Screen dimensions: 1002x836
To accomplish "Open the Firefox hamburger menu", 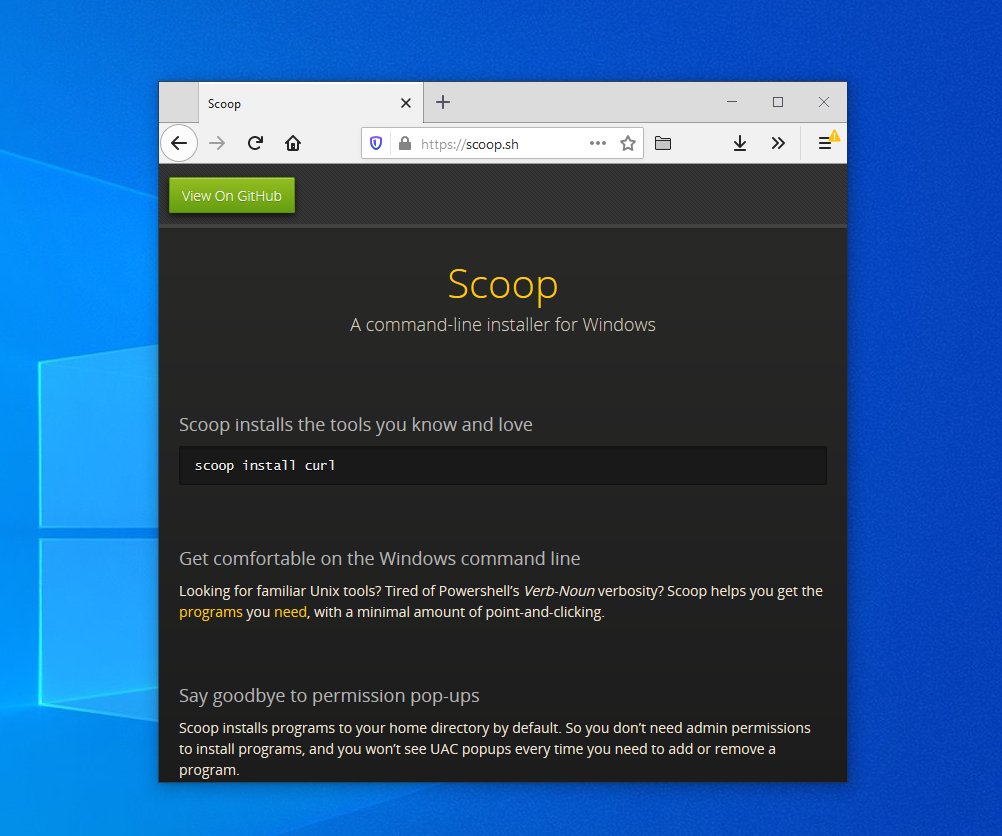I will point(826,143).
